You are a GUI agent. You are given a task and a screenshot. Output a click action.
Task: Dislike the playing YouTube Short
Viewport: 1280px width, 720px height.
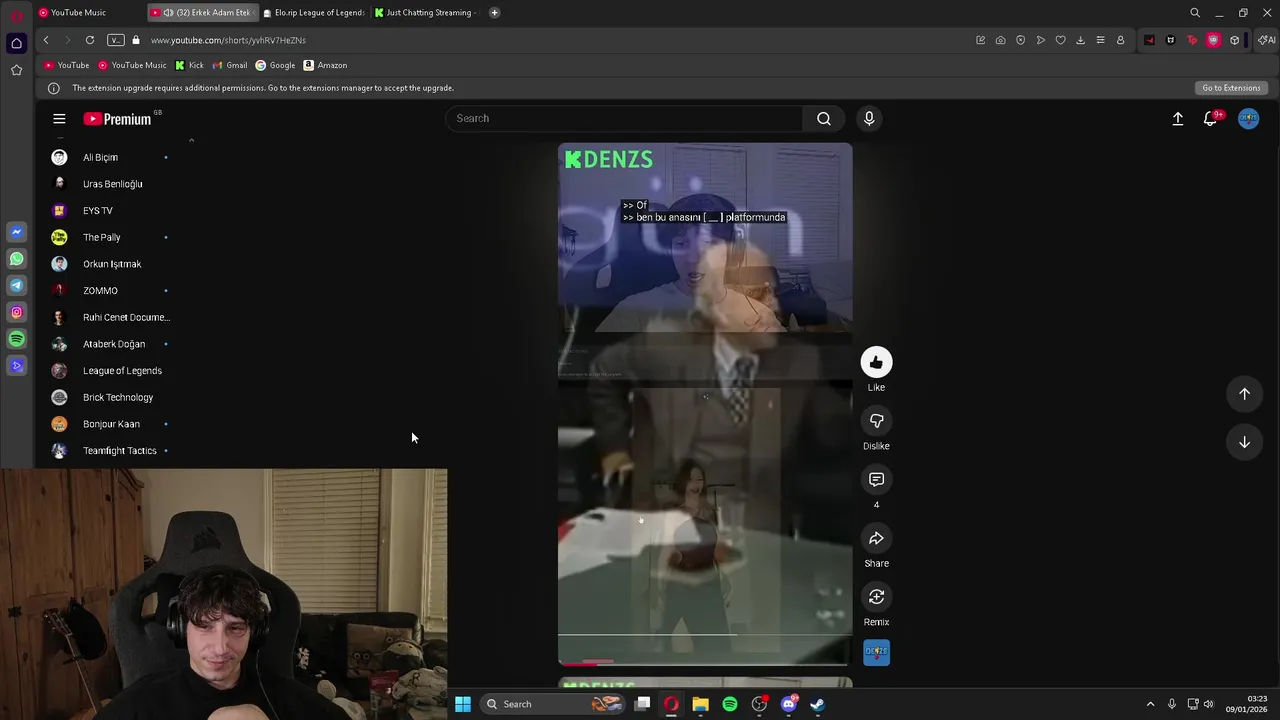[876, 421]
